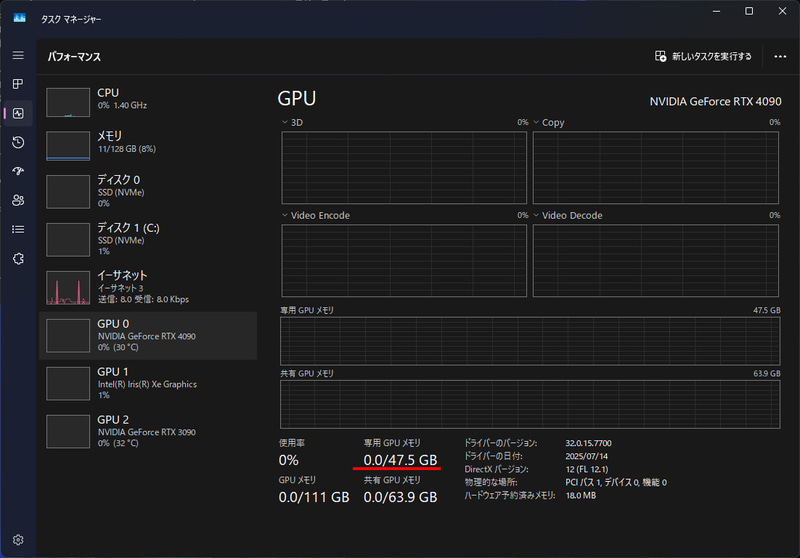
Task: Select the CPU performance item
Action: [148, 101]
